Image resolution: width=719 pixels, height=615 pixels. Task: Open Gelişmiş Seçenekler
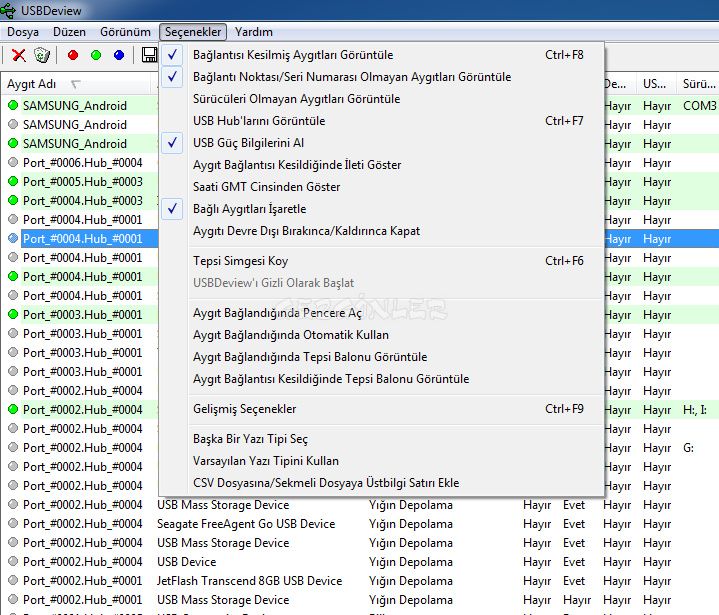pyautogui.click(x=382, y=409)
